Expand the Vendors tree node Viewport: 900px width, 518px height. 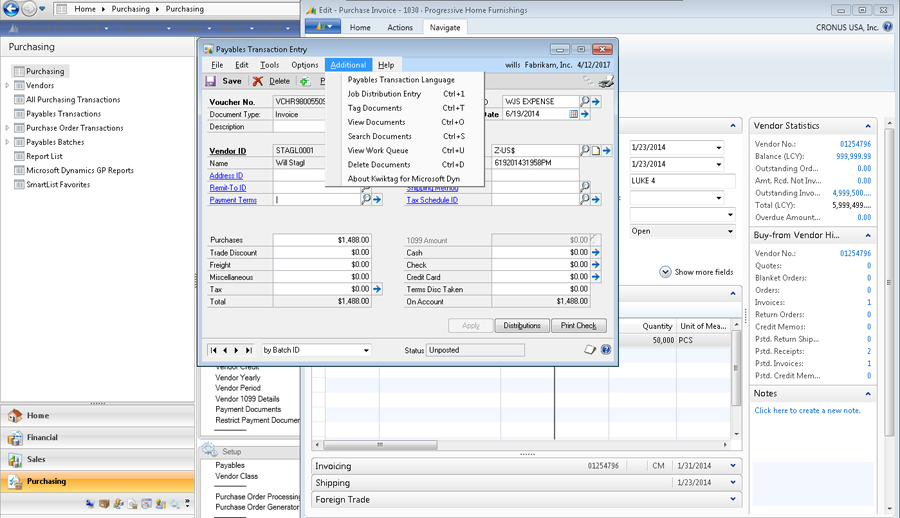pos(7,86)
